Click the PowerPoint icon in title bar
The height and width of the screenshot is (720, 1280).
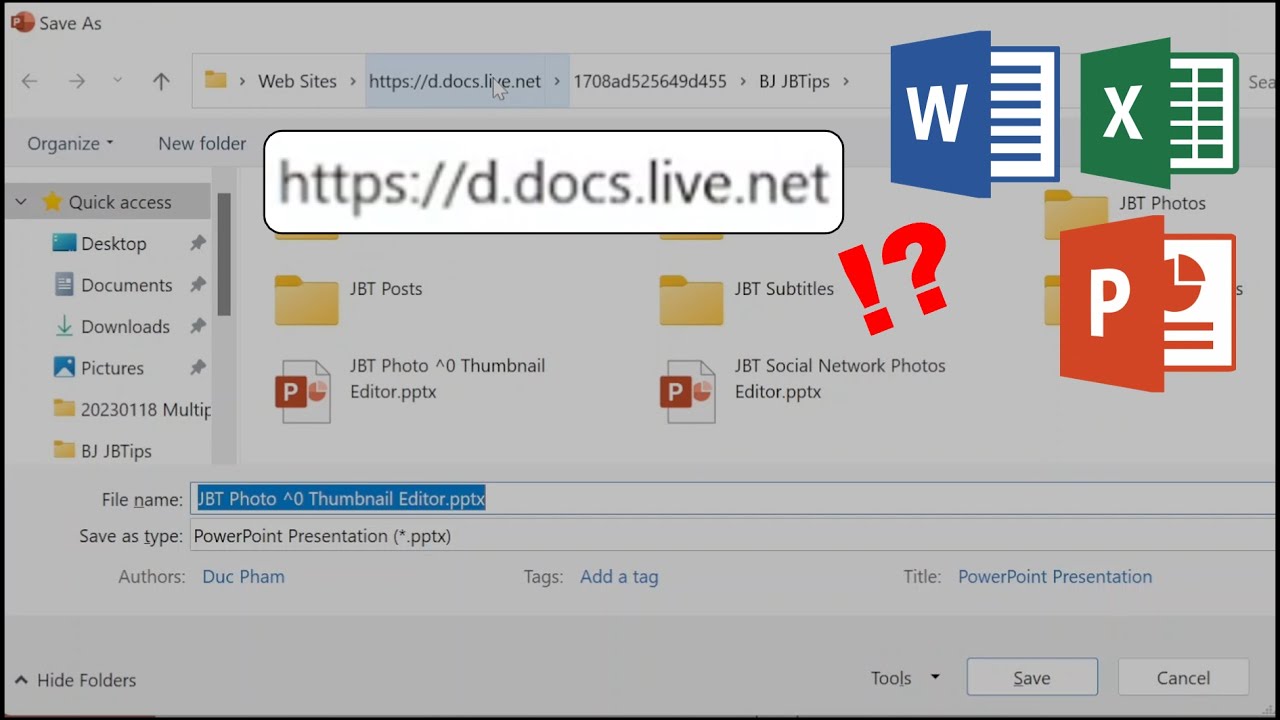click(20, 22)
